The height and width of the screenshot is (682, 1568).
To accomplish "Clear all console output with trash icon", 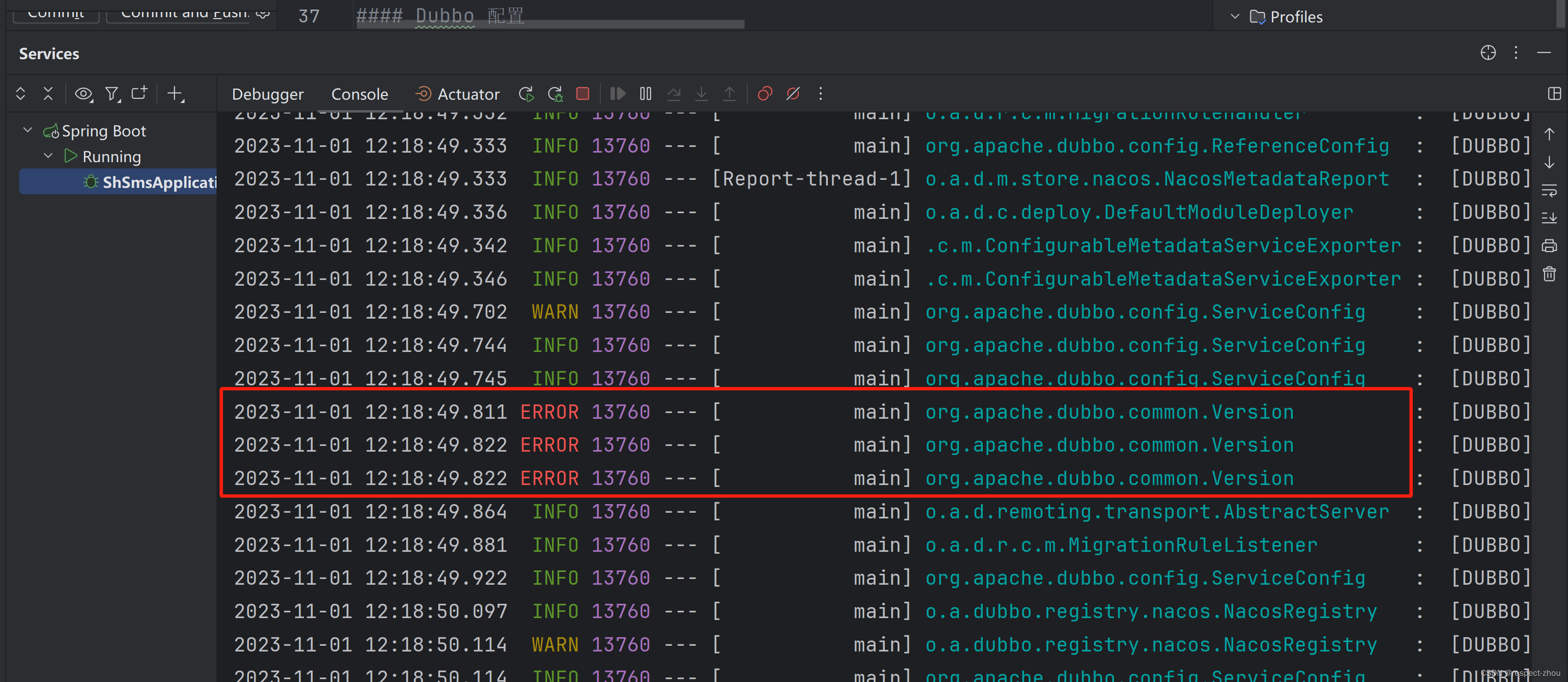I will (1548, 273).
